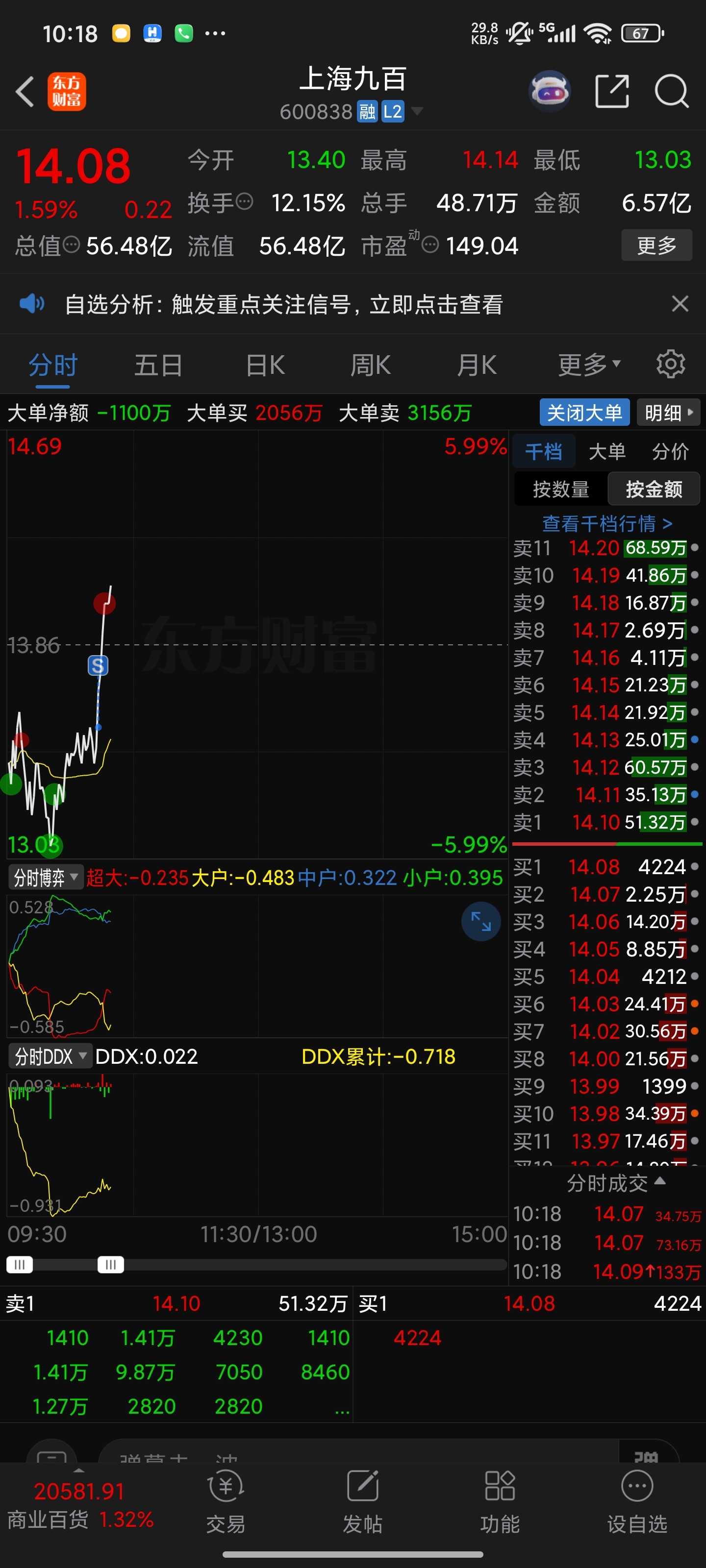
Task: Select the 五日 chart tab
Action: coord(158,365)
